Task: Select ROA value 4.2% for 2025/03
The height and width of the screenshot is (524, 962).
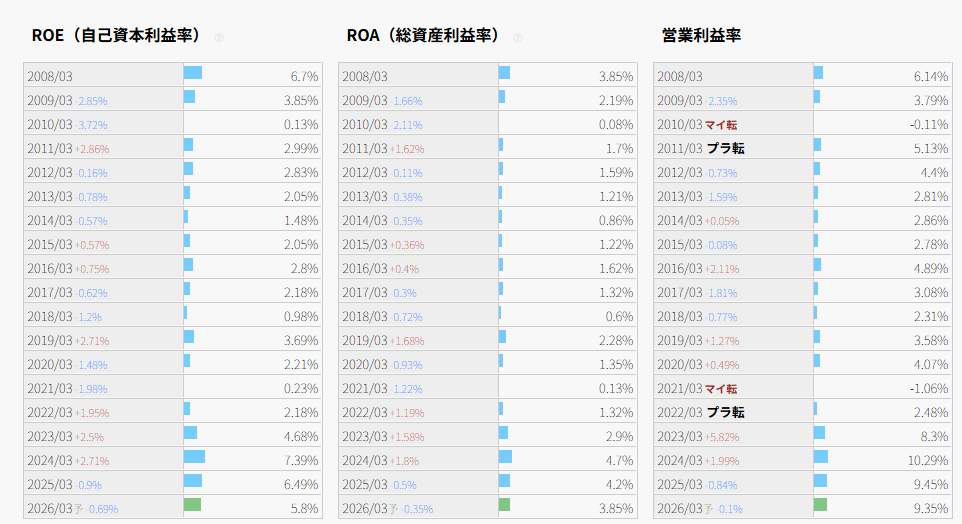Action: coord(620,484)
